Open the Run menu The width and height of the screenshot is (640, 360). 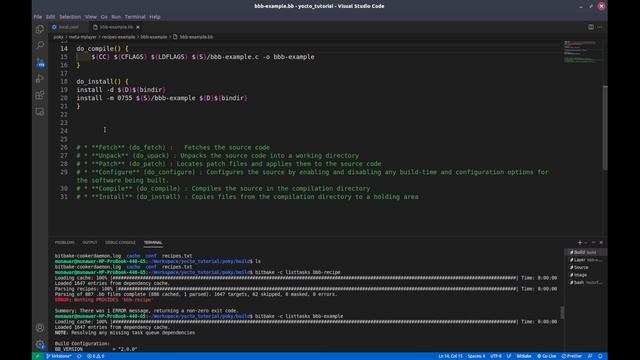pos(116,17)
